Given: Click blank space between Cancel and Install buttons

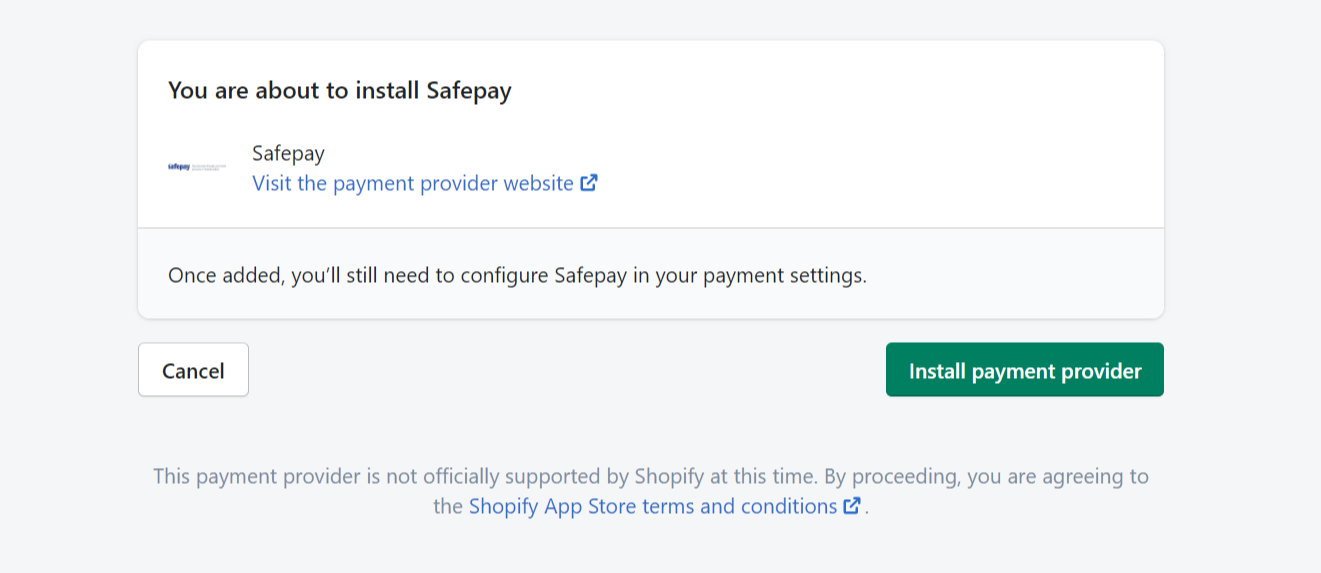Looking at the screenshot, I should [567, 370].
